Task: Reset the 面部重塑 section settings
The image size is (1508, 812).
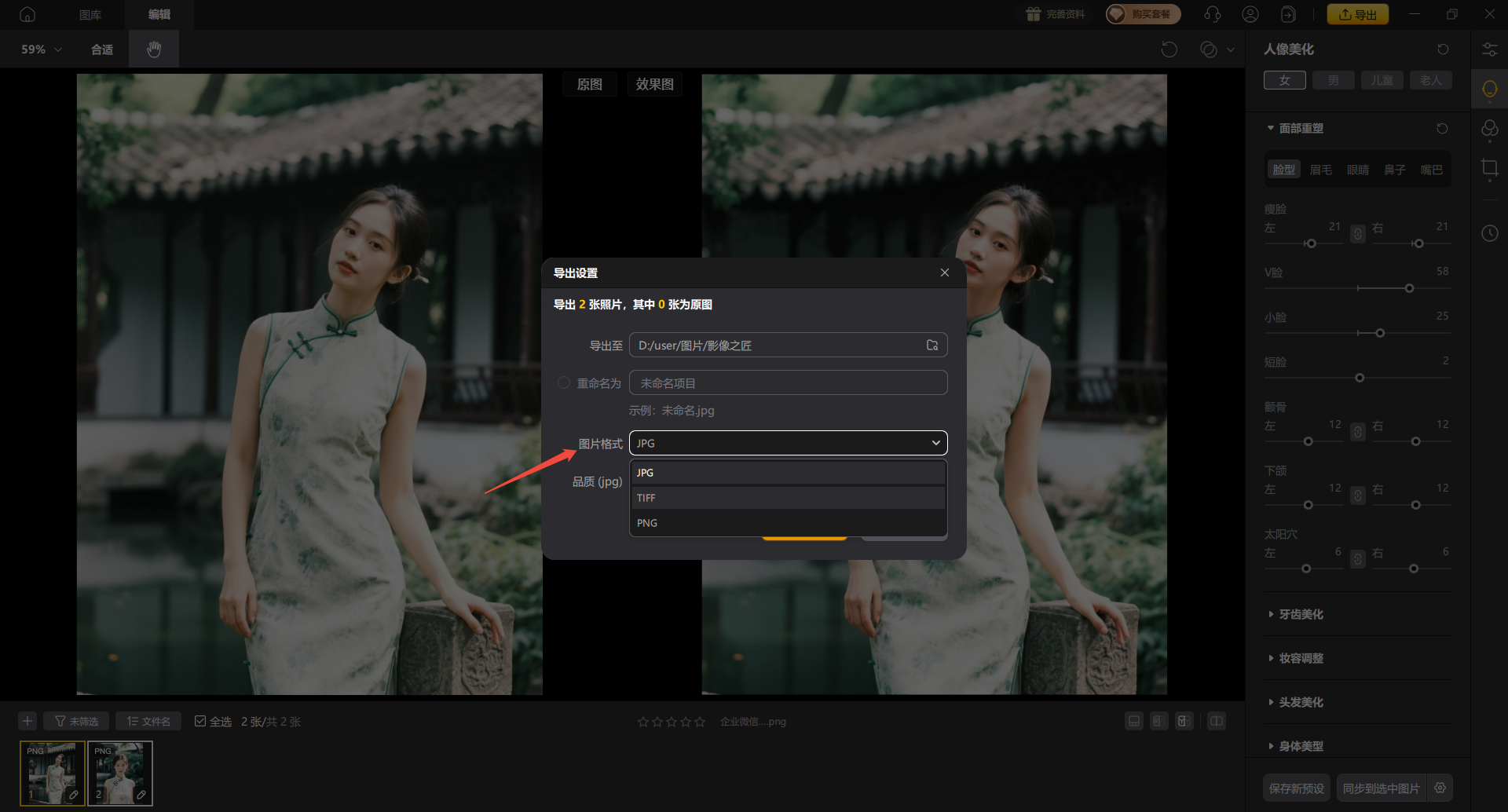Action: tap(1442, 129)
